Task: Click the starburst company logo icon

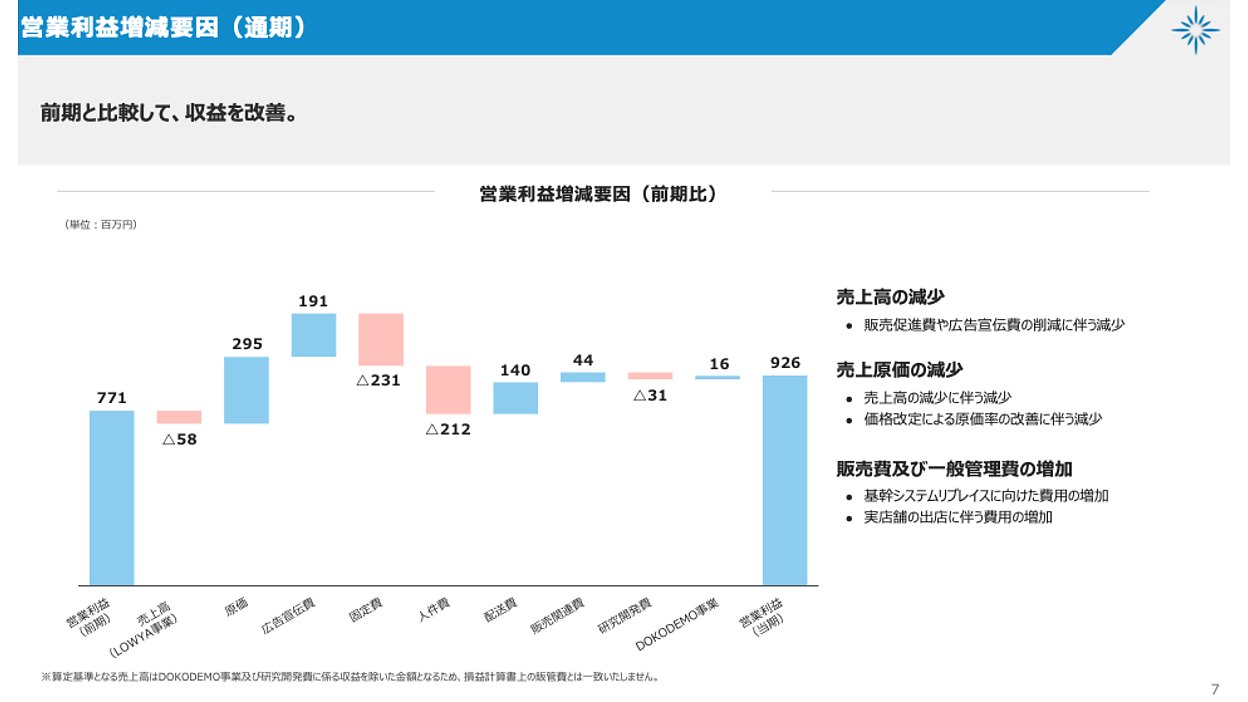Action: point(1195,29)
